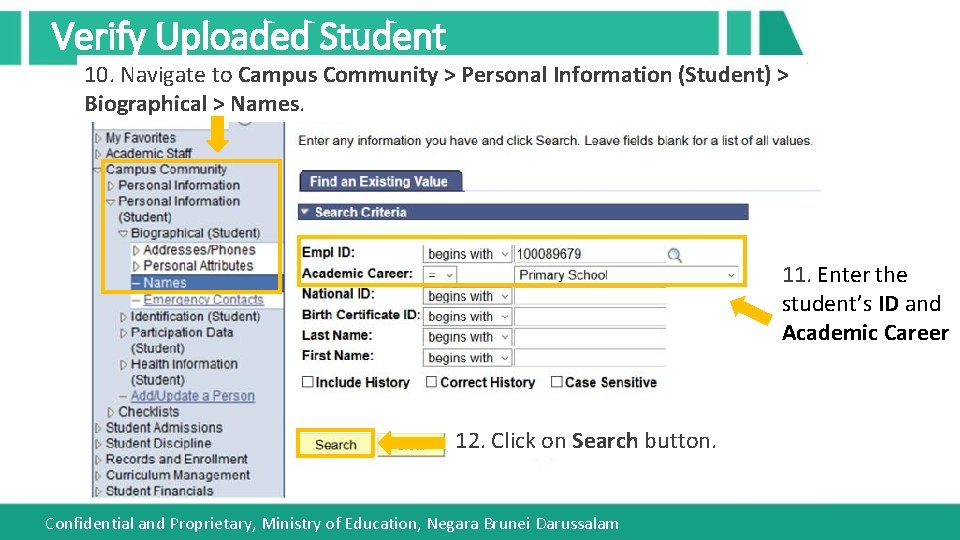Tick the Include History checkbox
The width and height of the screenshot is (960, 540).
307,382
